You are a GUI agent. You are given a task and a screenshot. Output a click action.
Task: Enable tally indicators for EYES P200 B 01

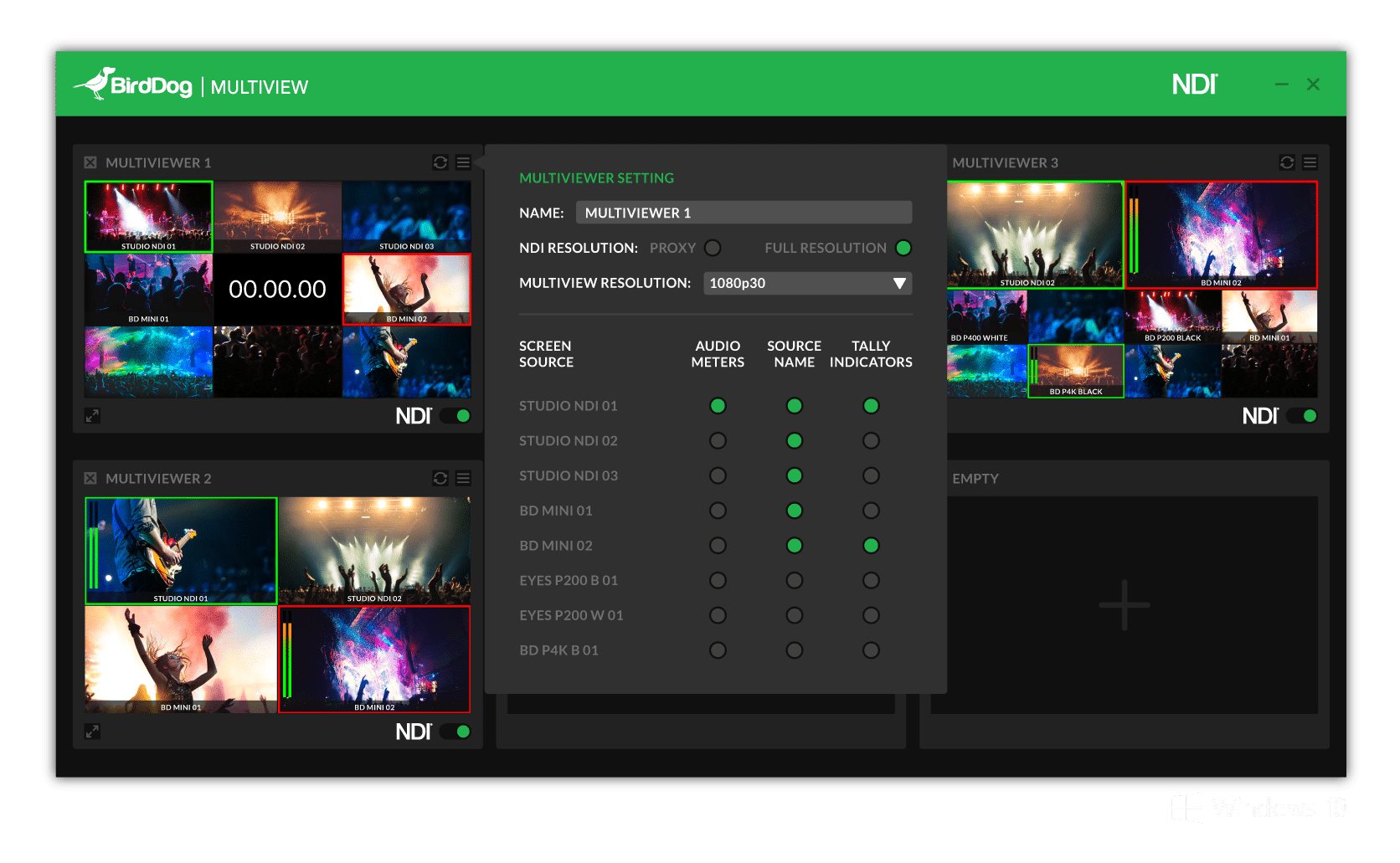(871, 580)
